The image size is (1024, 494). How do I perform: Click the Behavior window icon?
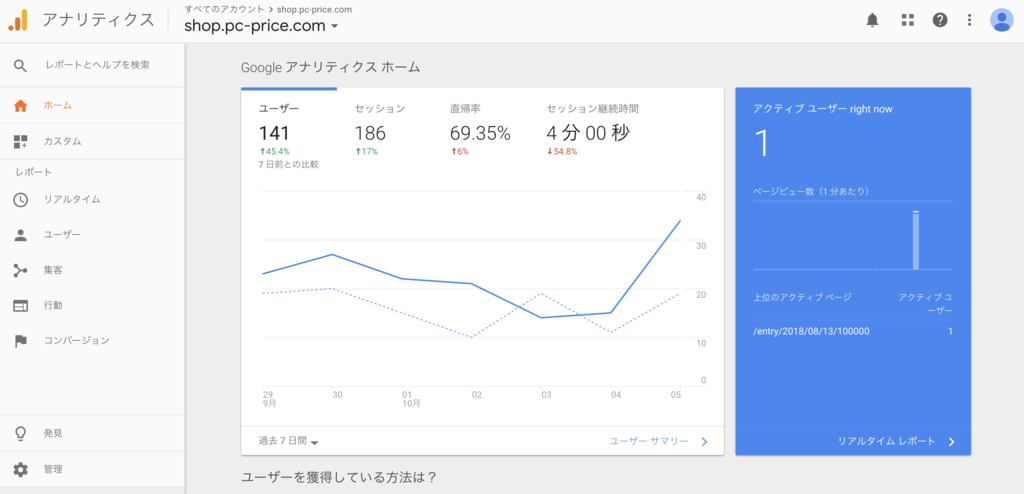20,305
